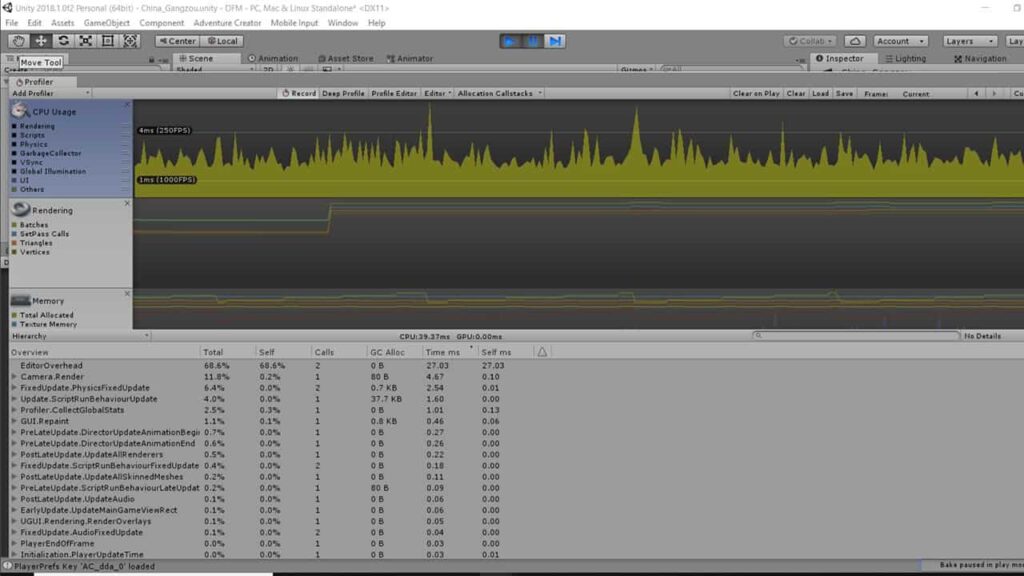This screenshot has height=576, width=1024.
Task: Toggle the Center pivot button
Action: [x=177, y=40]
